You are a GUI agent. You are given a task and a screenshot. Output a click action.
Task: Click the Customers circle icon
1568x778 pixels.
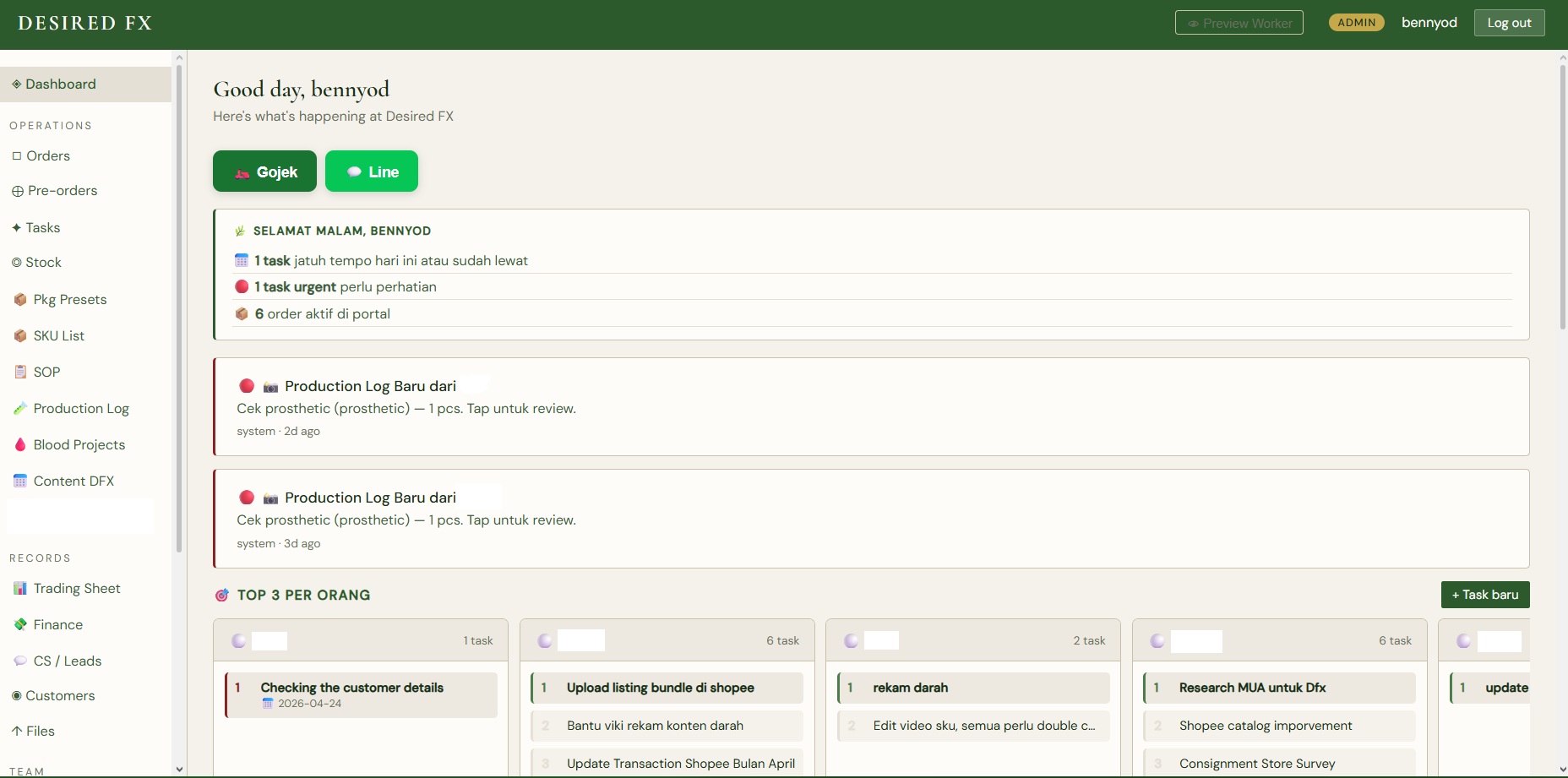(x=17, y=696)
